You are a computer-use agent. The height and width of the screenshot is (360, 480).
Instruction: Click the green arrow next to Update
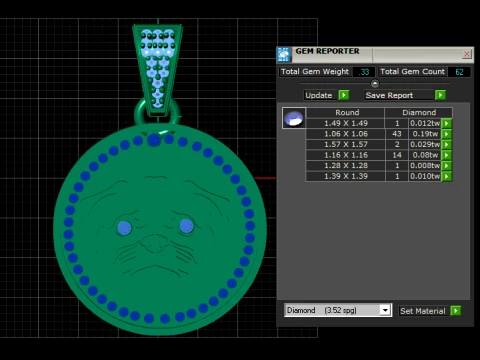click(344, 95)
